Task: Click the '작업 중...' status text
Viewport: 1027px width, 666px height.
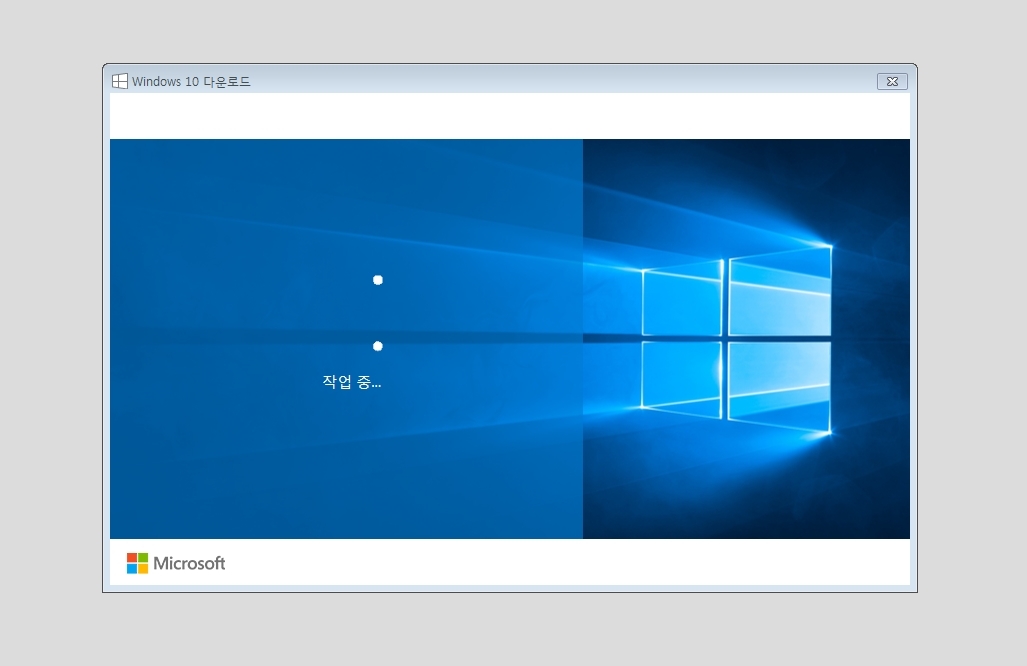Action: pyautogui.click(x=352, y=381)
